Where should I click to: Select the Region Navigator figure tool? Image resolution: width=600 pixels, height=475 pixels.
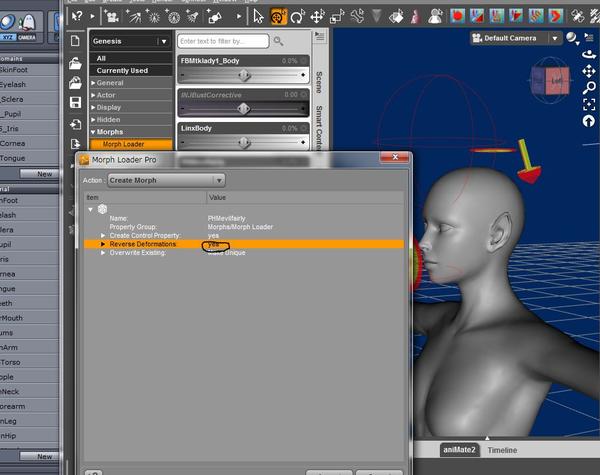(x=435, y=16)
